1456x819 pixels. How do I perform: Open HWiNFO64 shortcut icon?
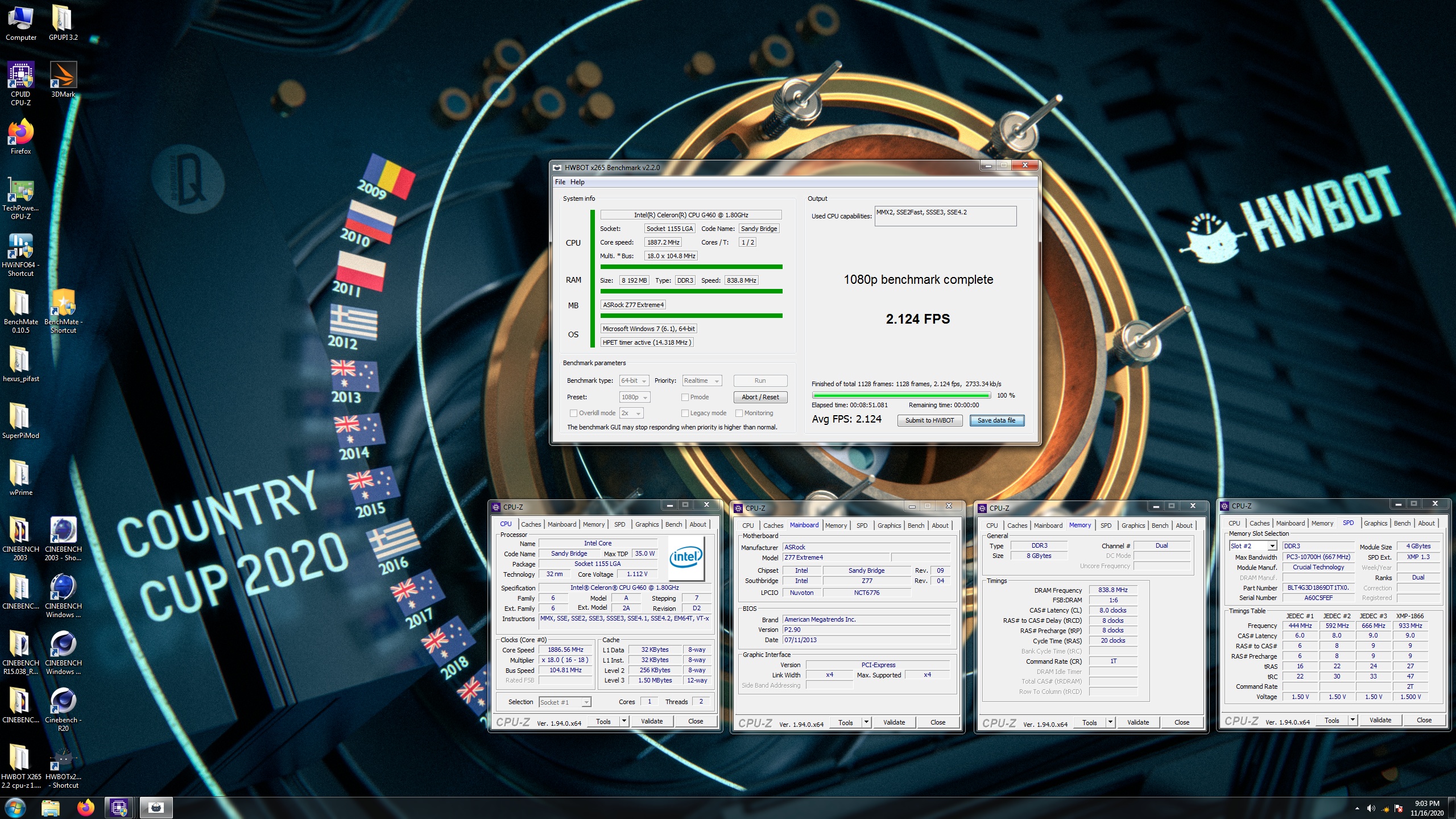point(21,254)
